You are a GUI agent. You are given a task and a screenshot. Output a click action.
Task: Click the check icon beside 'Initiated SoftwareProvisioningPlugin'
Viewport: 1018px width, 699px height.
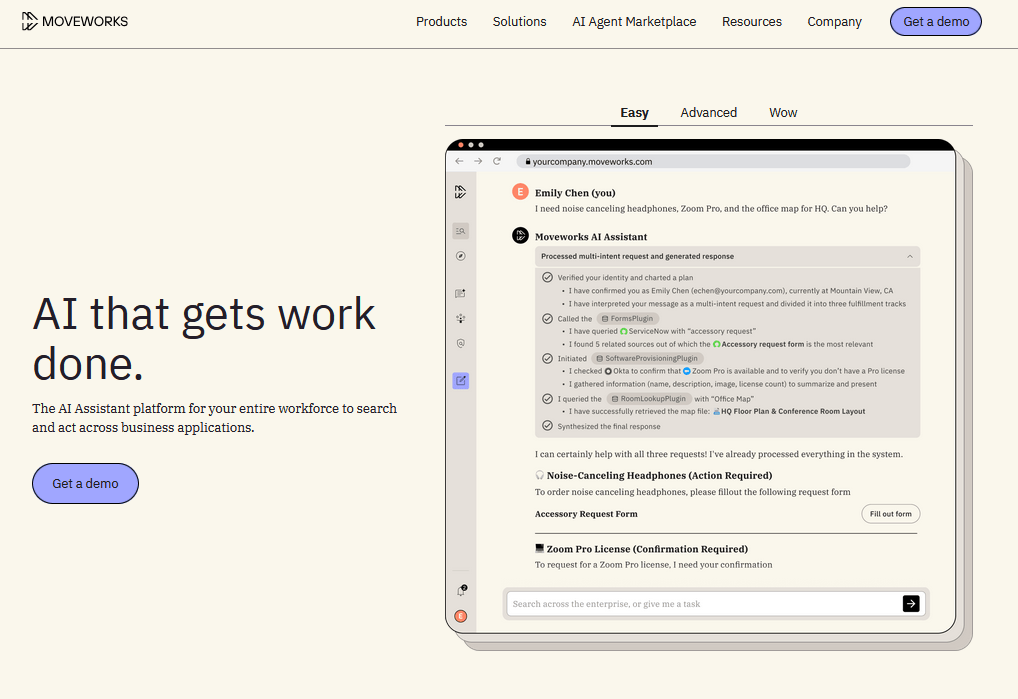(547, 358)
